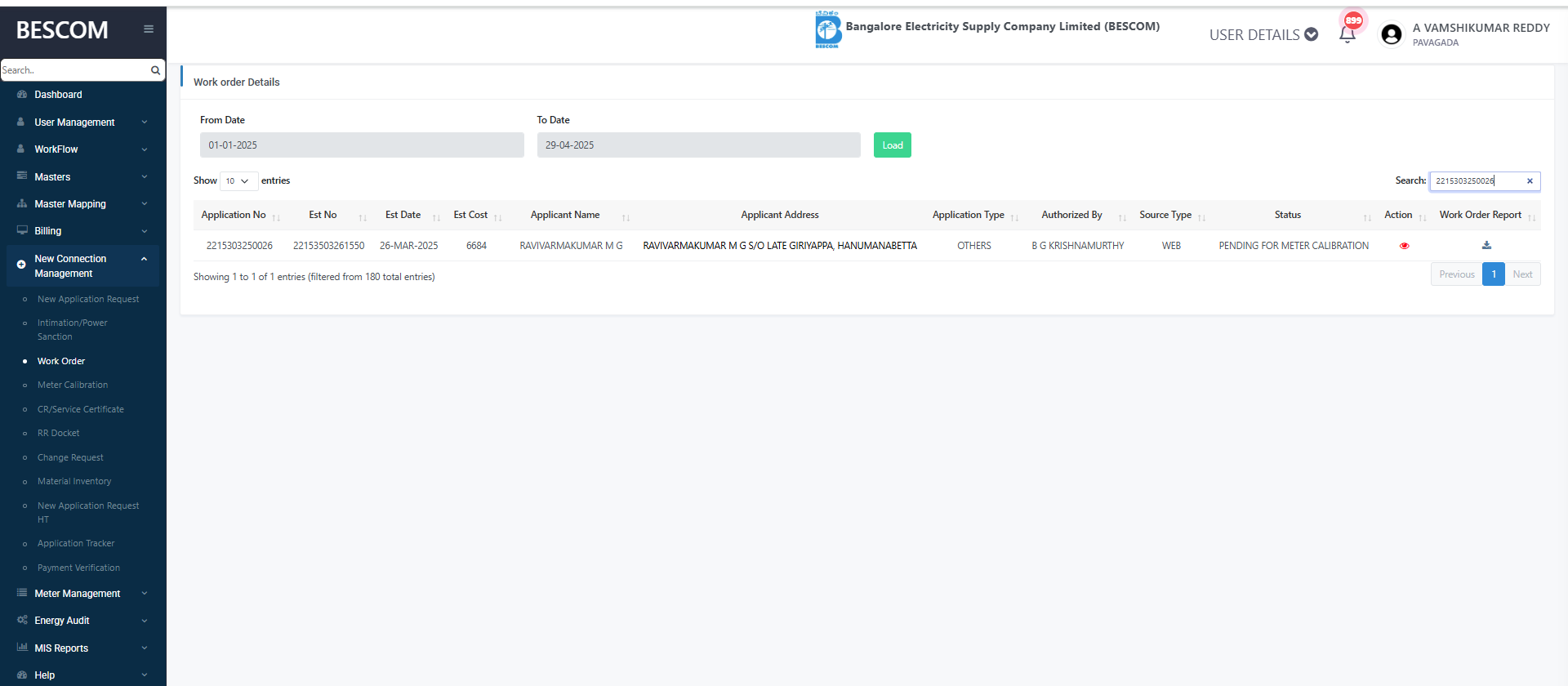Click the User Management icon
Image resolution: width=1568 pixels, height=686 pixels.
tap(22, 122)
